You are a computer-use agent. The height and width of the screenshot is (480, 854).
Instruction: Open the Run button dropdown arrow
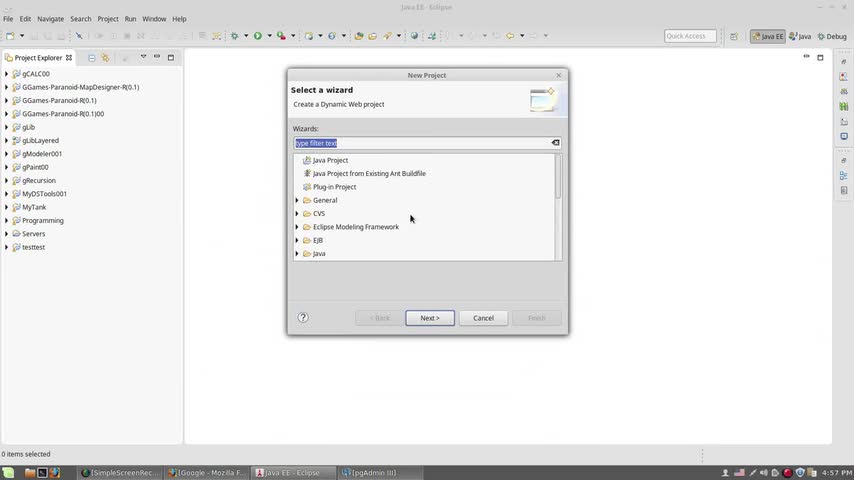(269, 36)
